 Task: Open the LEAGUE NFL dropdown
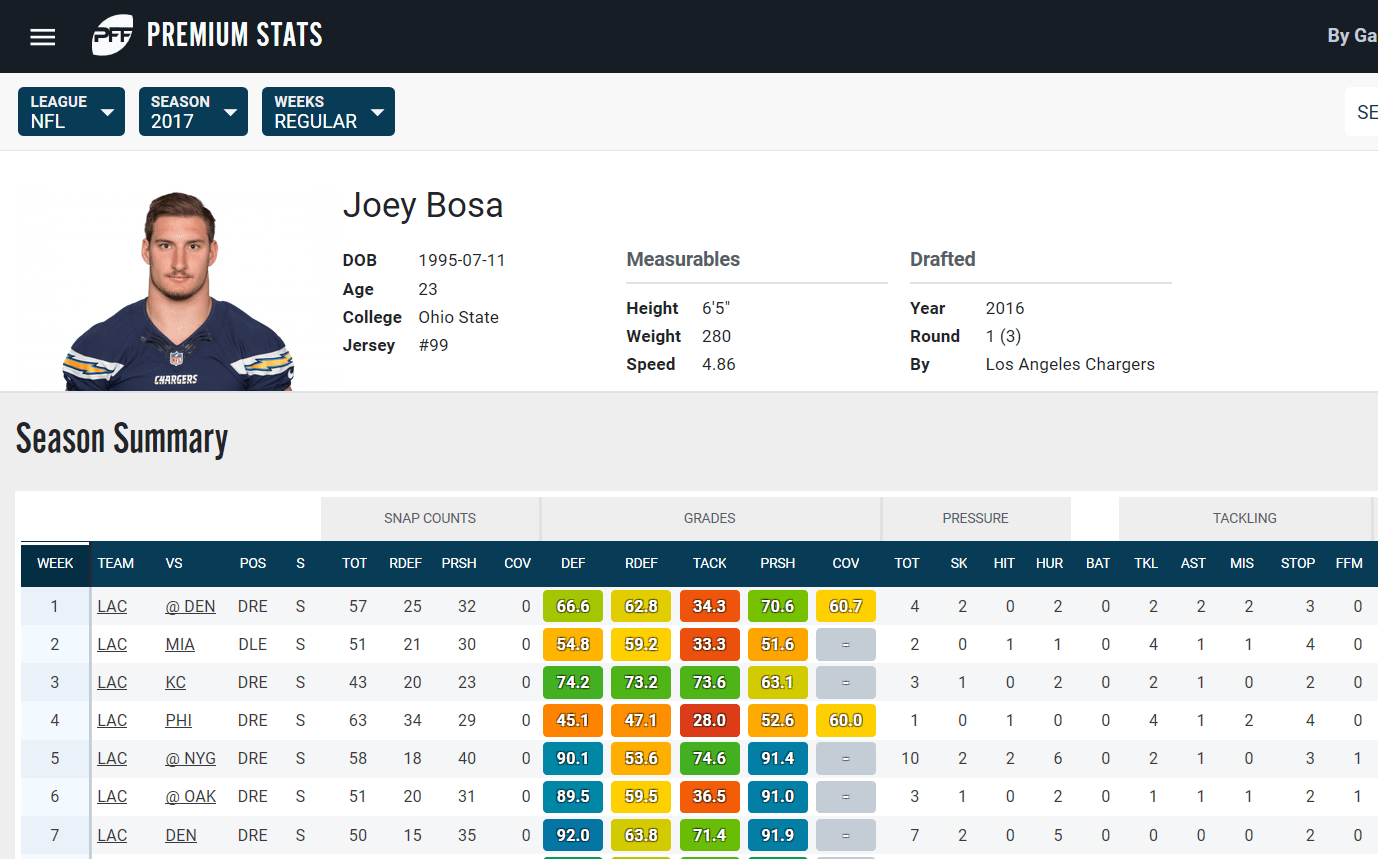tap(70, 111)
